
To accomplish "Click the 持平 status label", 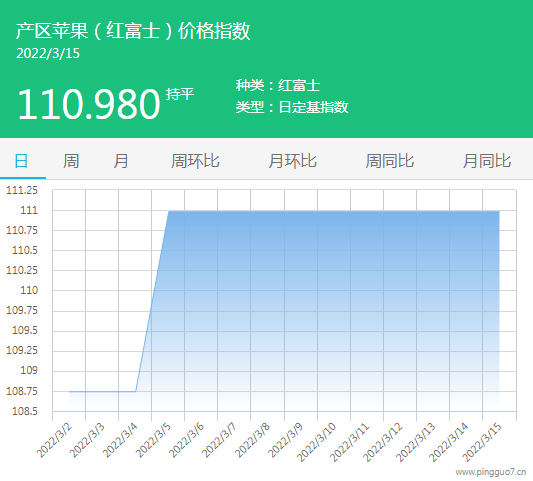I will [180, 94].
